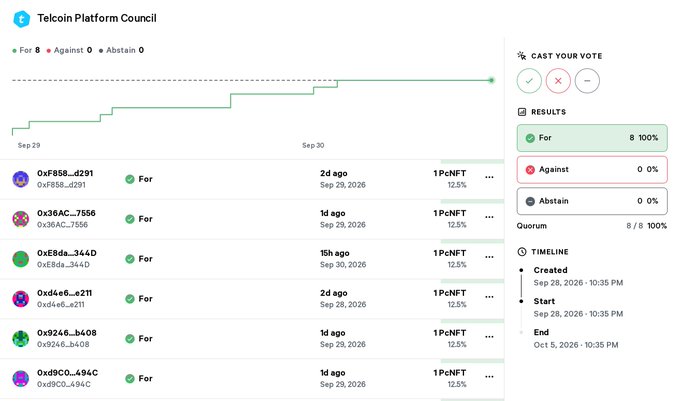The width and height of the screenshot is (680, 401).
Task: Click the red Against X icon in results
Action: [530, 170]
